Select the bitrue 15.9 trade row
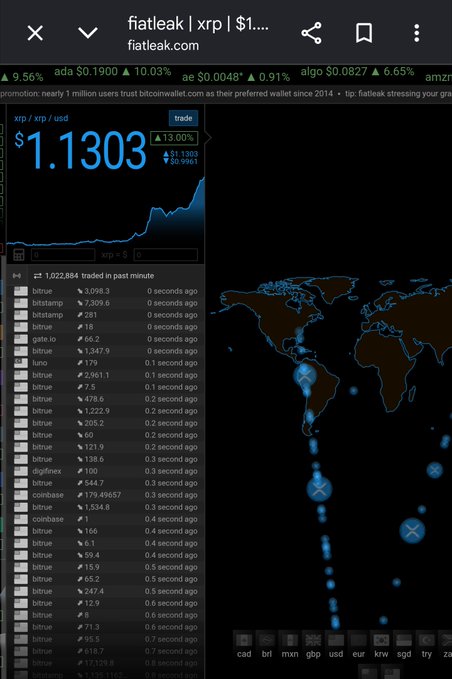 pyautogui.click(x=106, y=567)
